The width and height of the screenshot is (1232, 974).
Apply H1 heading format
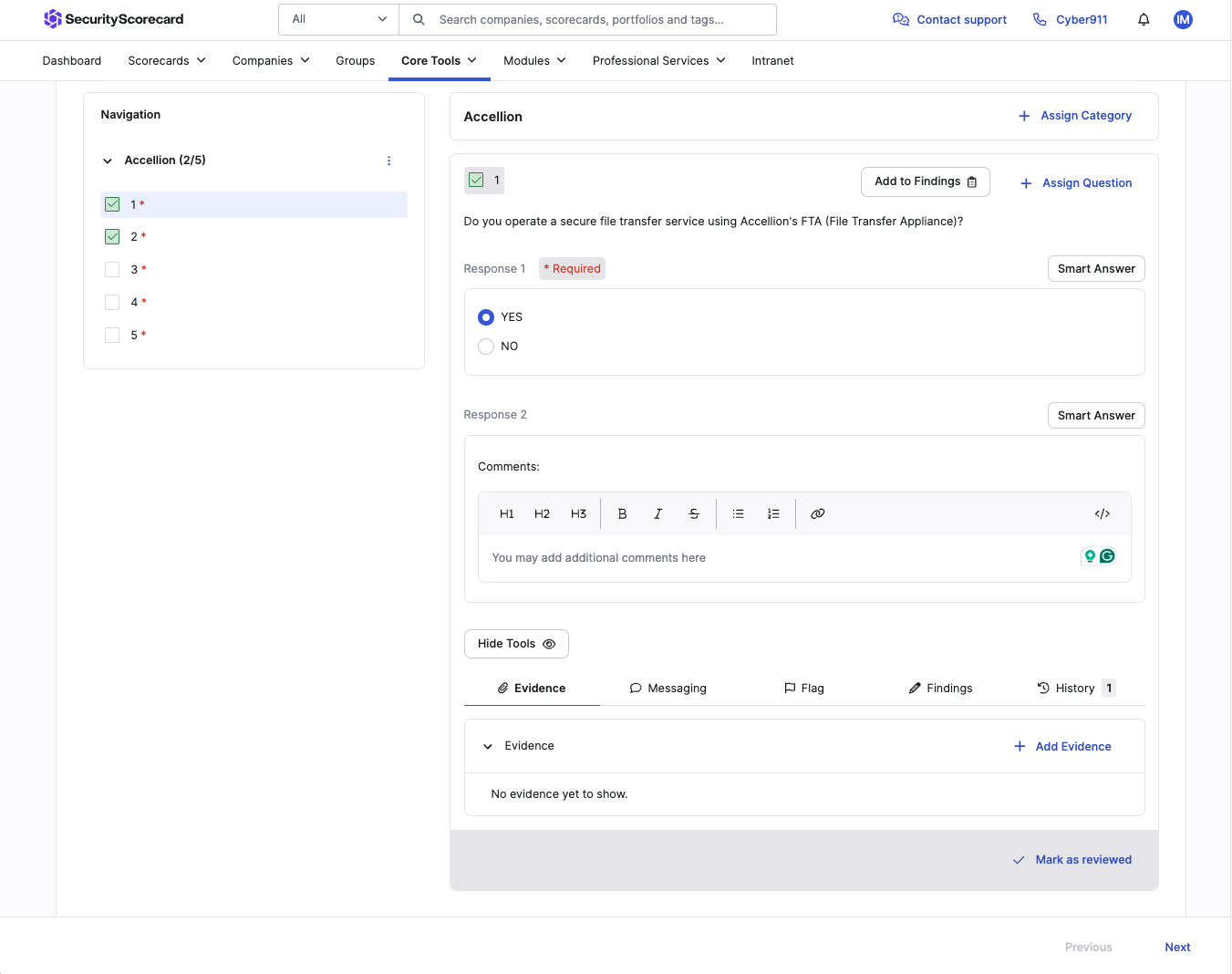pyautogui.click(x=507, y=513)
